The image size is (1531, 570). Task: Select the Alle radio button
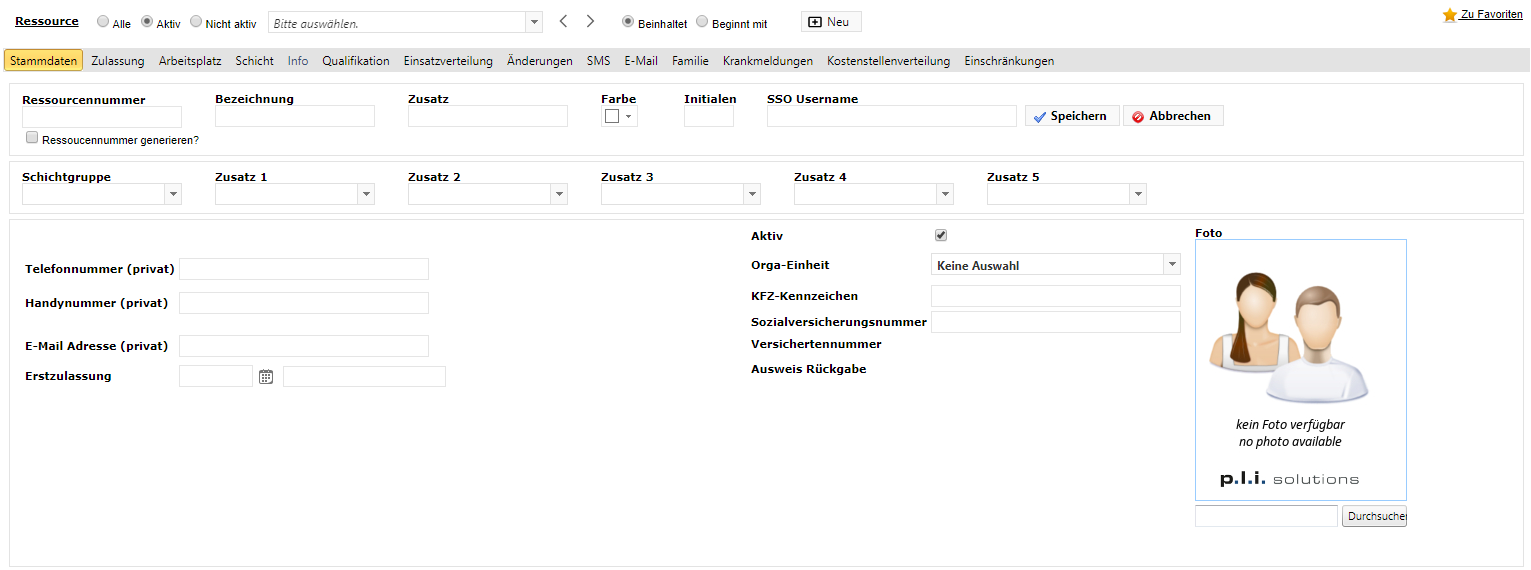click(103, 21)
